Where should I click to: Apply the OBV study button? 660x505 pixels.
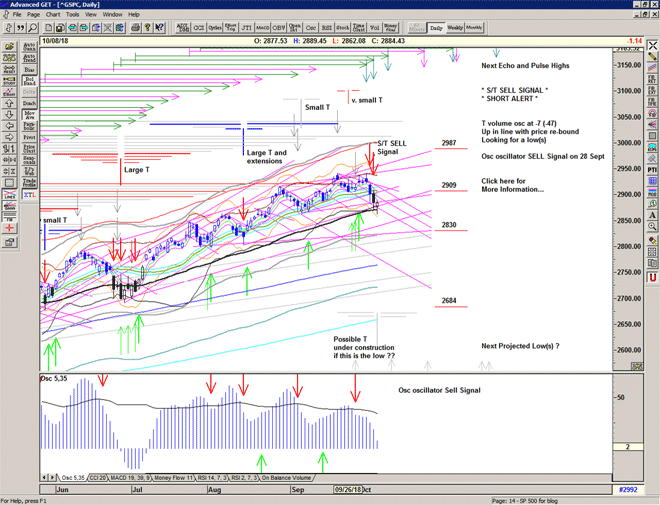click(x=281, y=28)
